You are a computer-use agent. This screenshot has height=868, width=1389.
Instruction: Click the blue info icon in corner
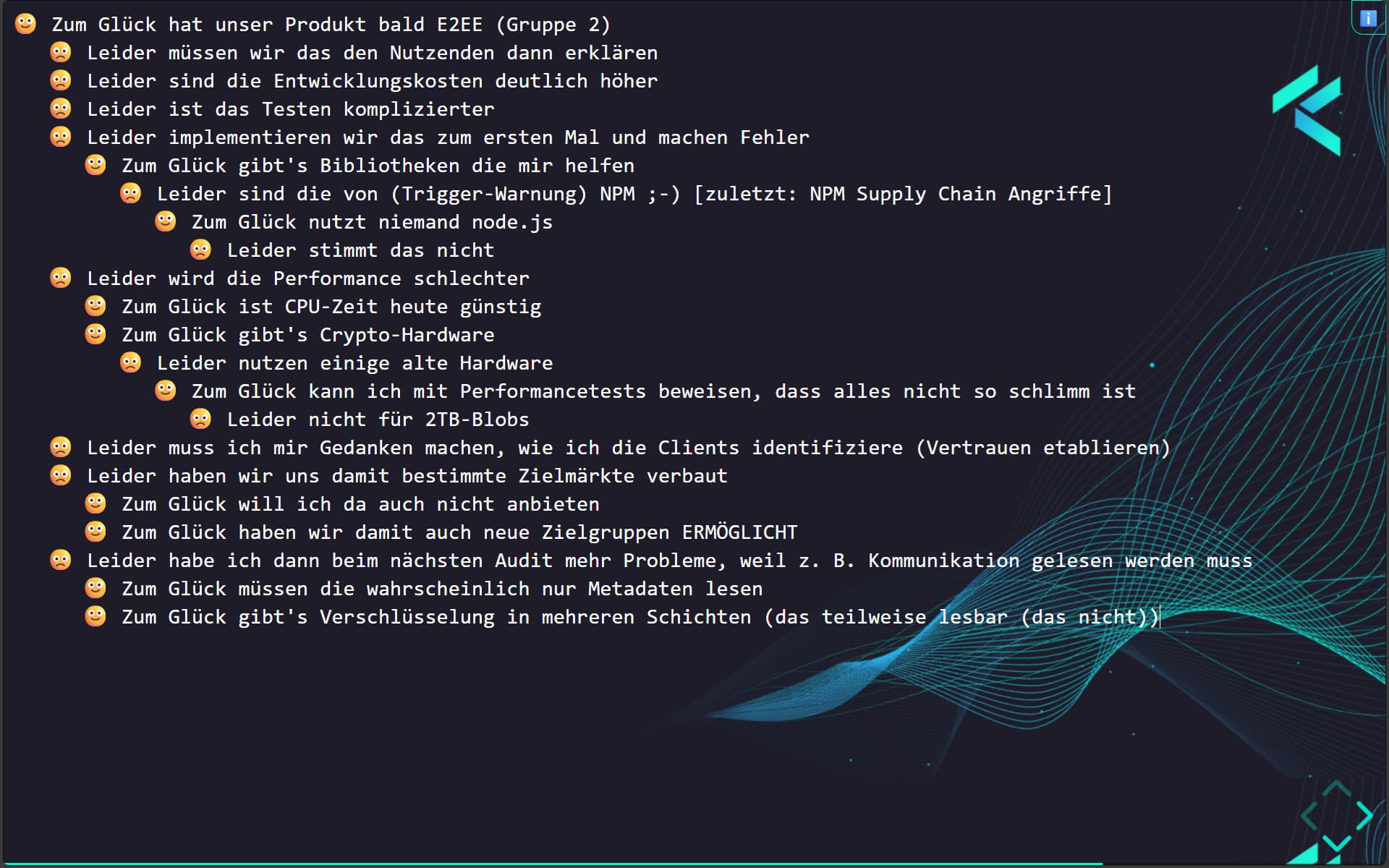(1368, 18)
